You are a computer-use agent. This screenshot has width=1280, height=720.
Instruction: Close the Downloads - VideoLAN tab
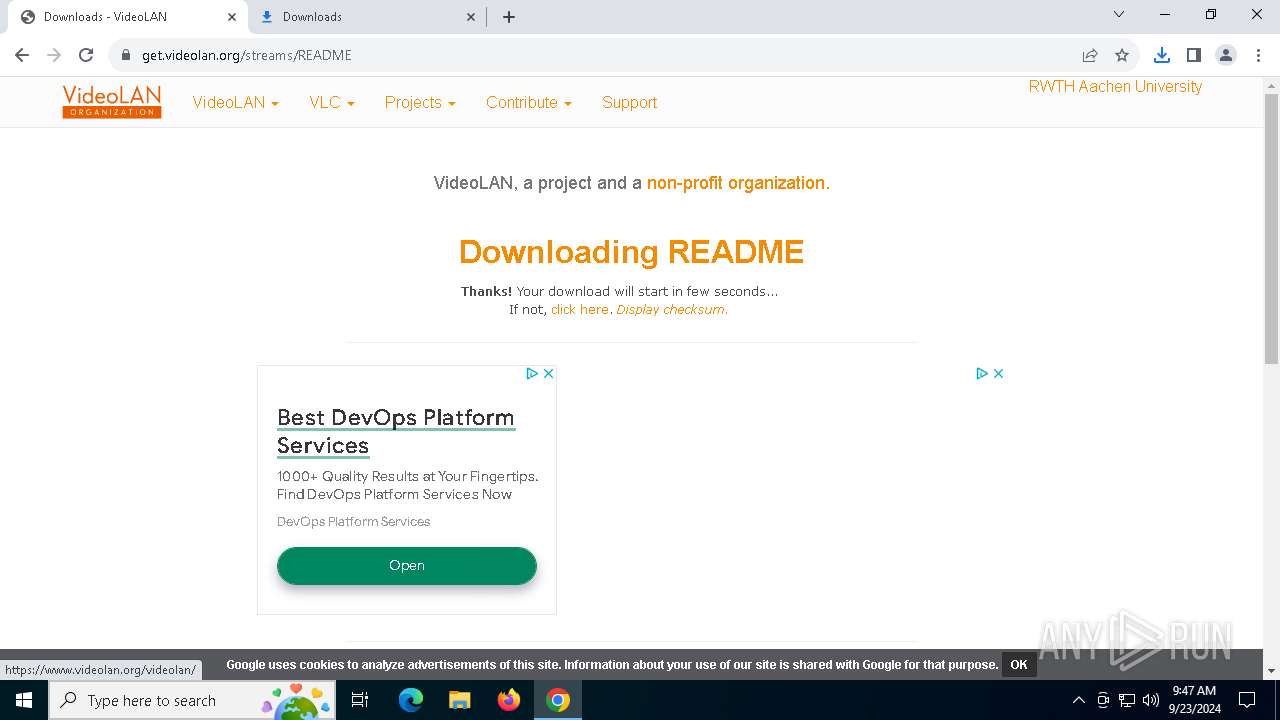pyautogui.click(x=232, y=17)
